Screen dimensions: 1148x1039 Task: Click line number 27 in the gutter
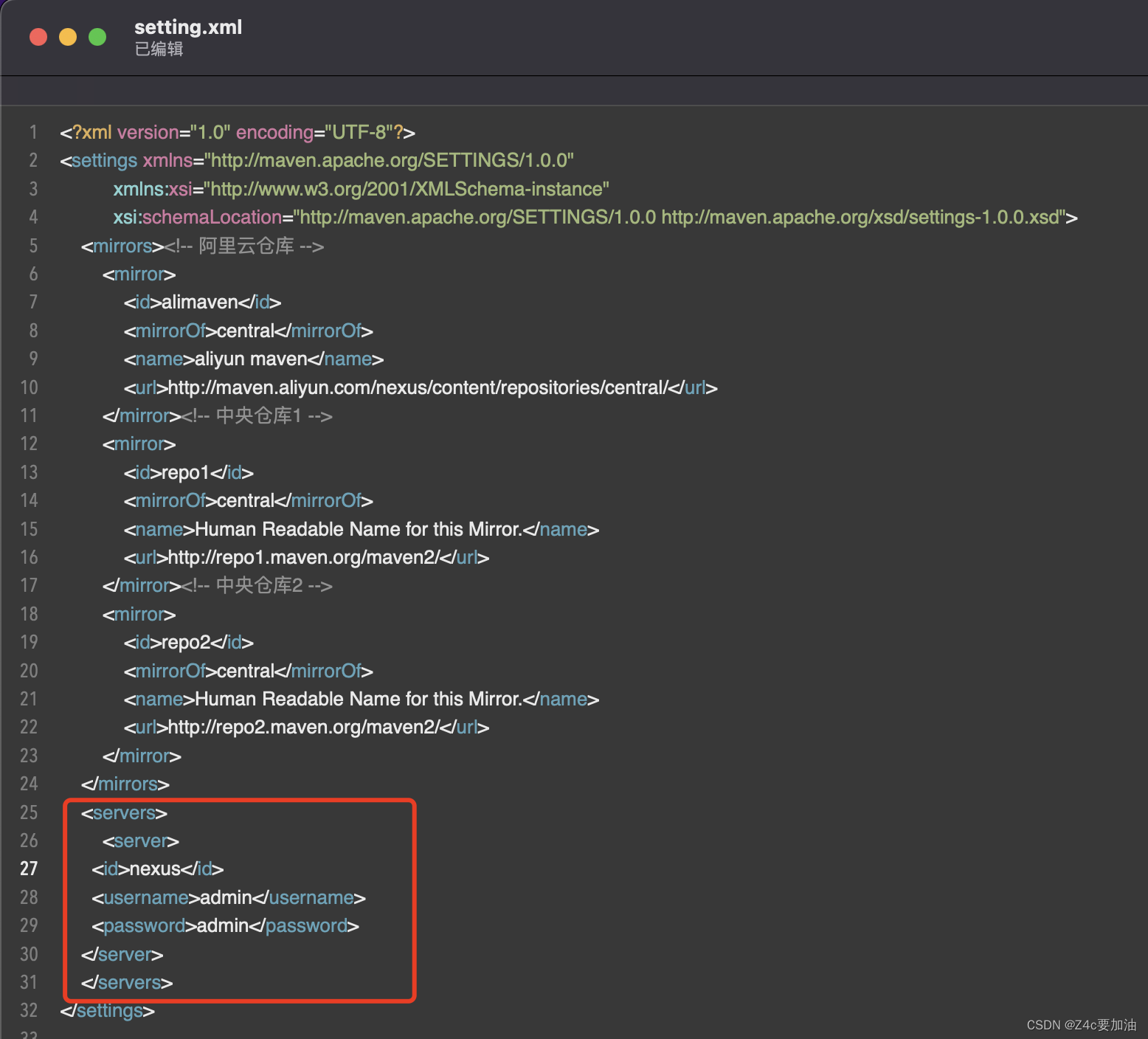click(29, 869)
